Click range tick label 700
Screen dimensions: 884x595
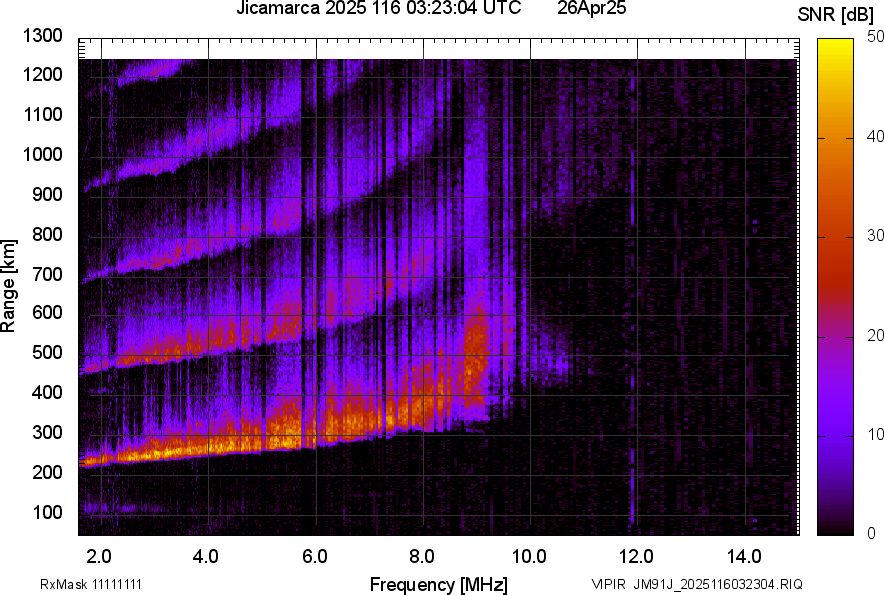point(47,274)
